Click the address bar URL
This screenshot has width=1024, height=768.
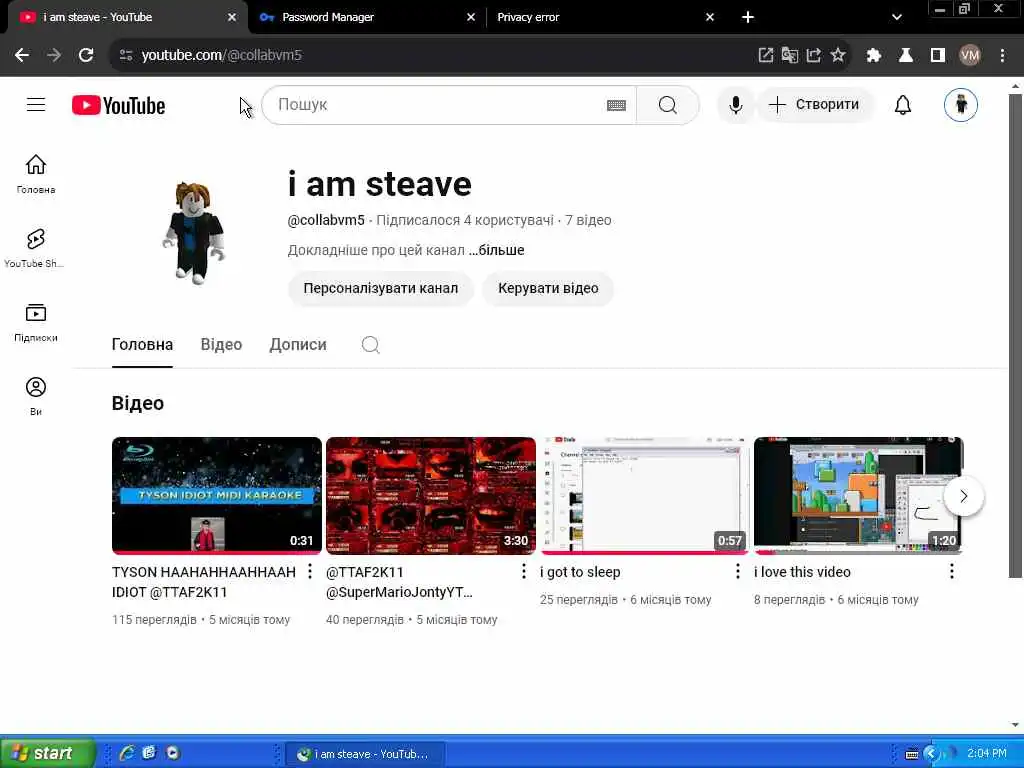point(221,56)
